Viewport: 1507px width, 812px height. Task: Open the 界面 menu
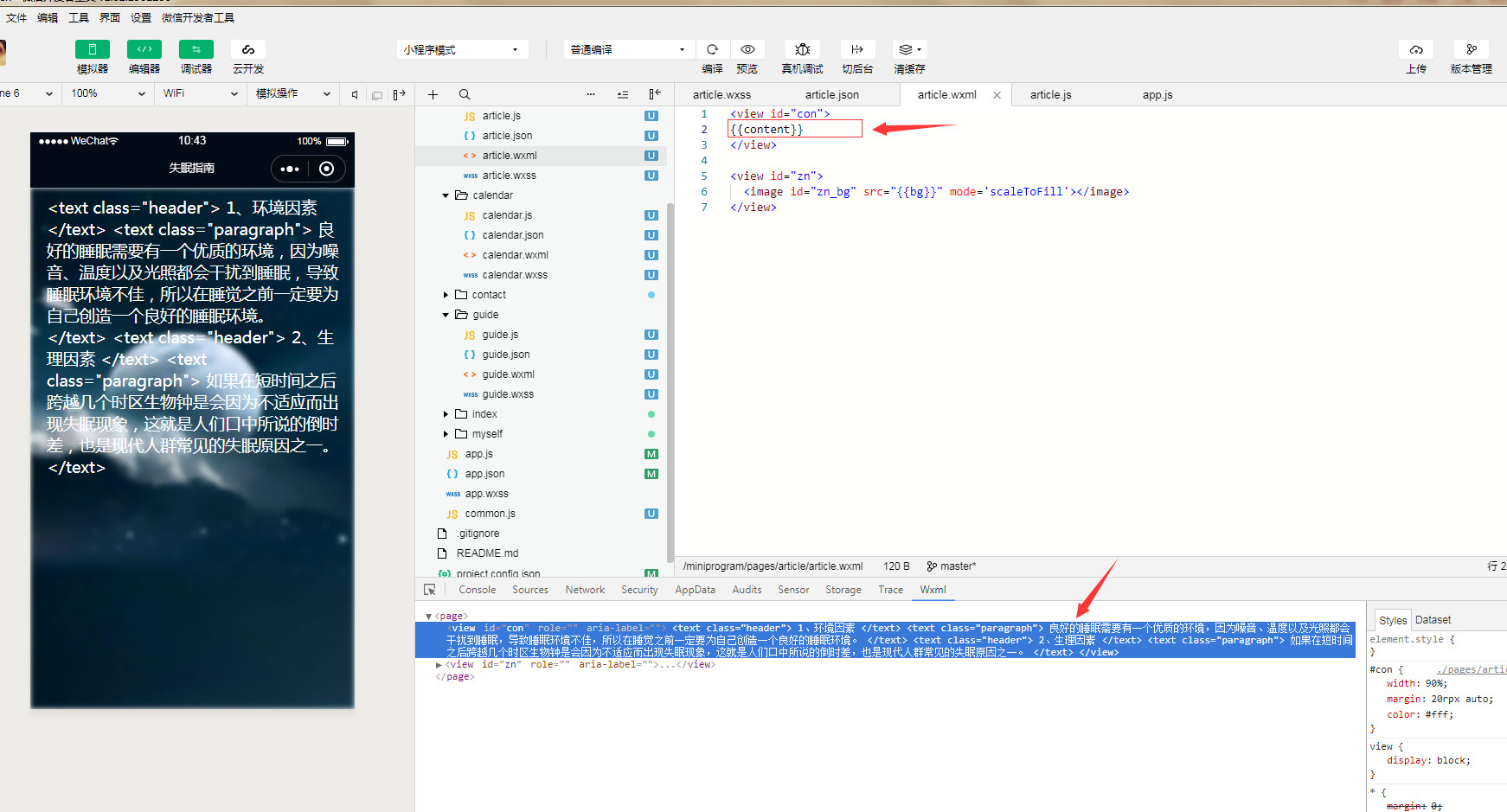[110, 17]
